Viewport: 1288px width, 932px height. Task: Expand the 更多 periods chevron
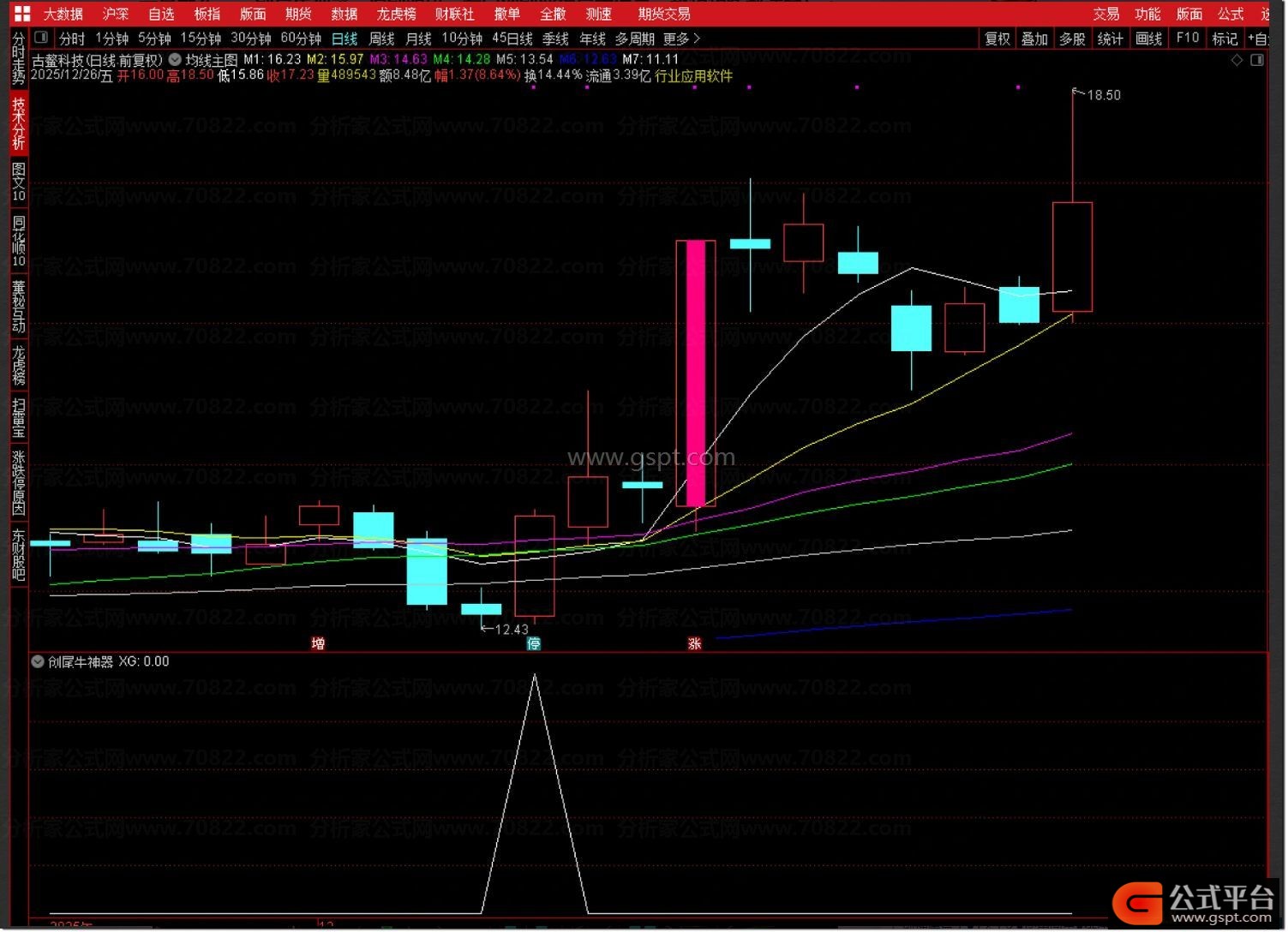tap(697, 39)
